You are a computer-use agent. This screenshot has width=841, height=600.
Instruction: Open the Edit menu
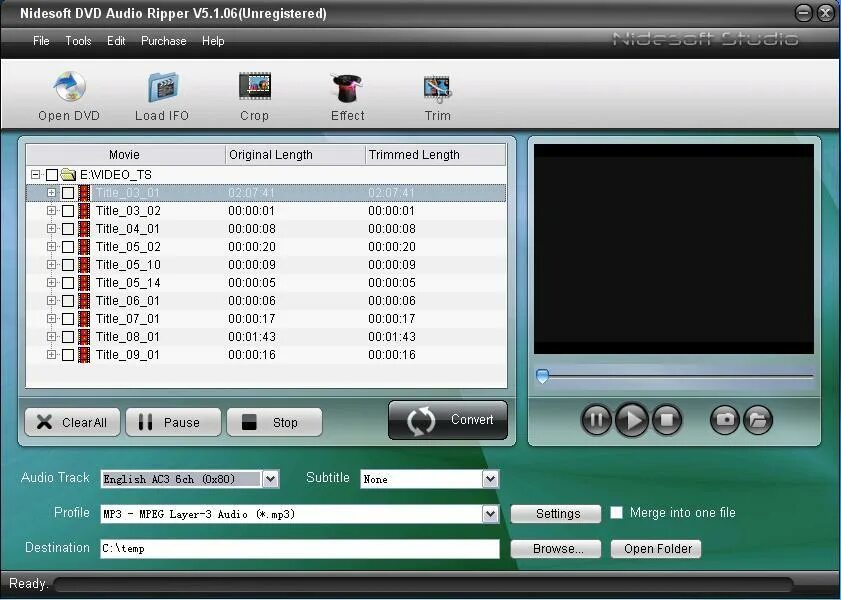[x=116, y=41]
